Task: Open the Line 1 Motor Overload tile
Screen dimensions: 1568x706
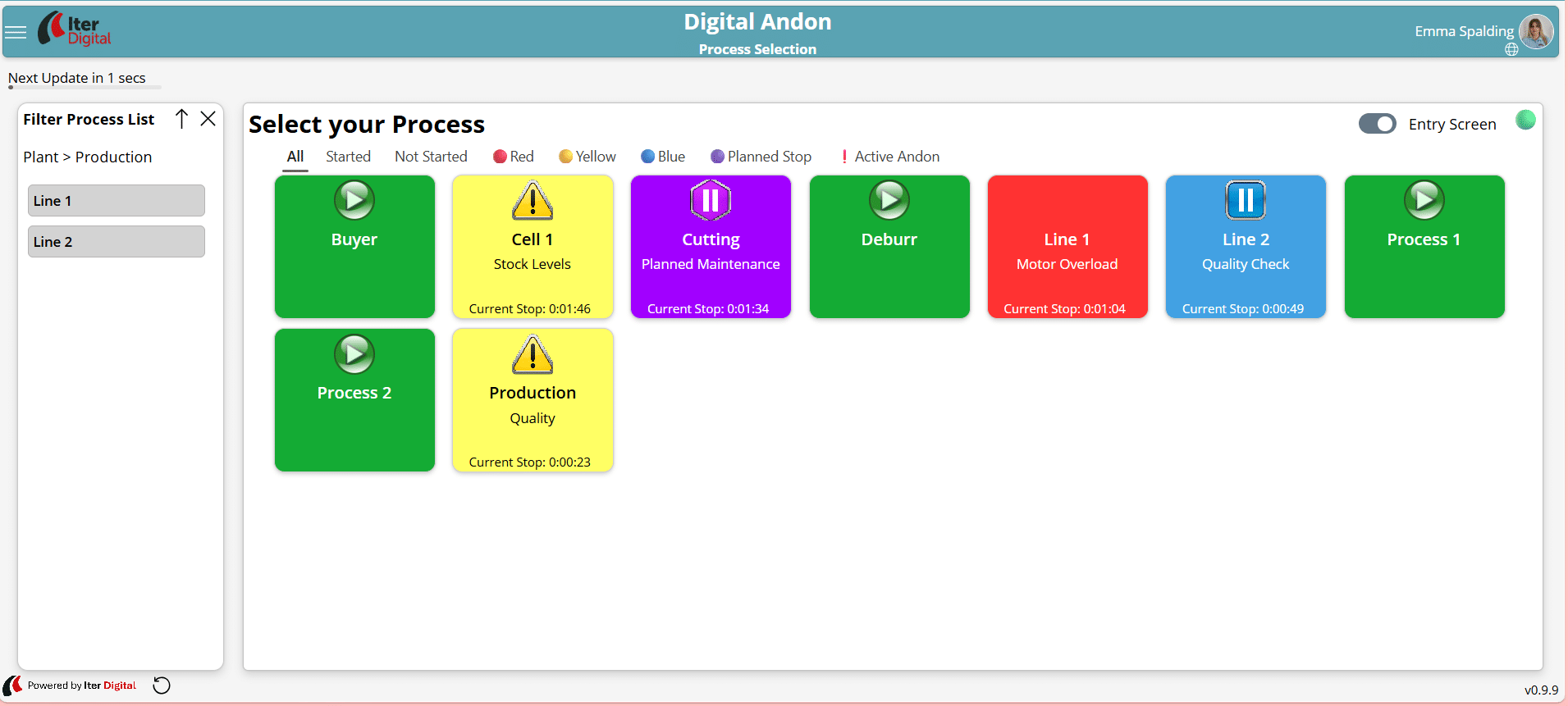Action: (x=1067, y=247)
